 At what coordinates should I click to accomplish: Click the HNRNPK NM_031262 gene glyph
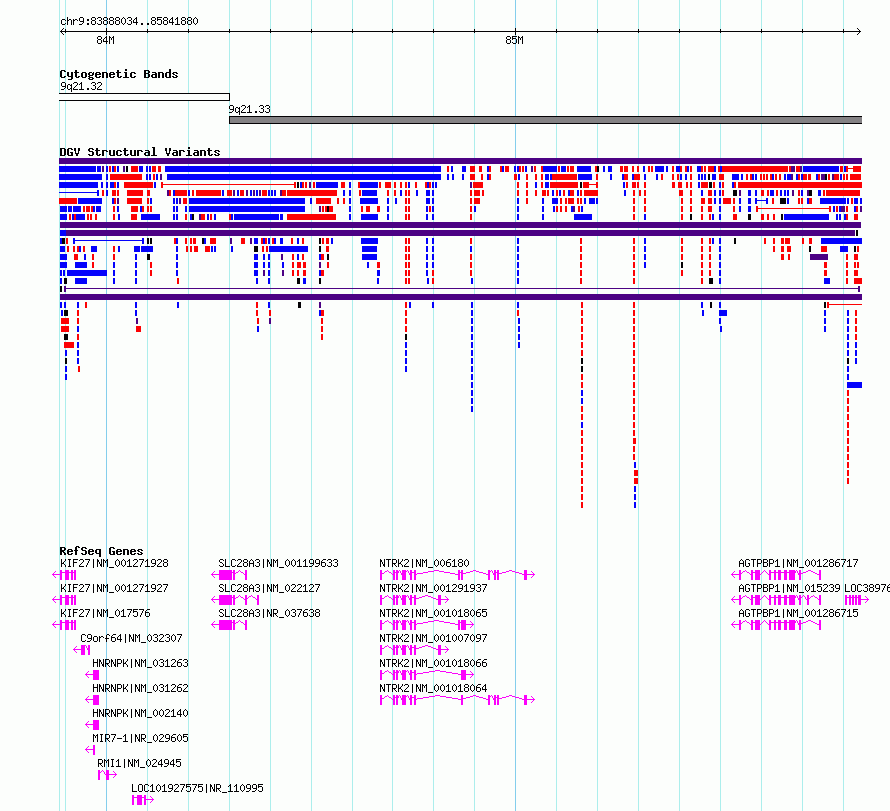tap(92, 700)
